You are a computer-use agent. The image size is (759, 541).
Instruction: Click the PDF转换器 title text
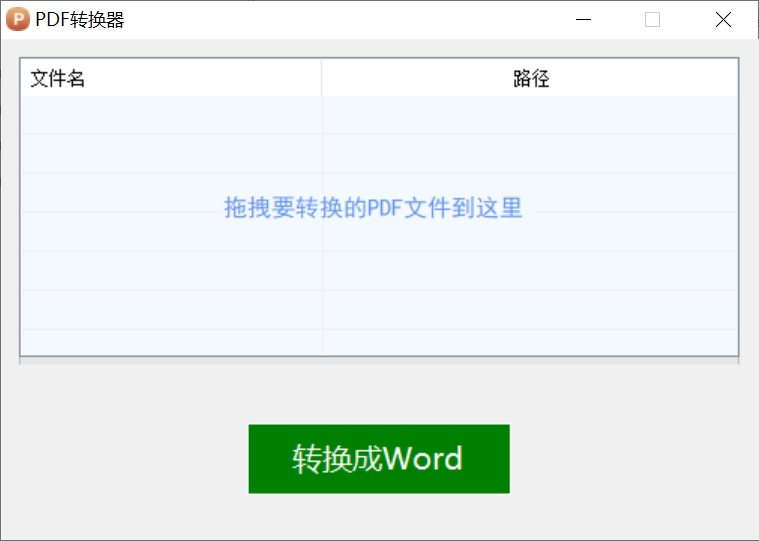(80, 19)
